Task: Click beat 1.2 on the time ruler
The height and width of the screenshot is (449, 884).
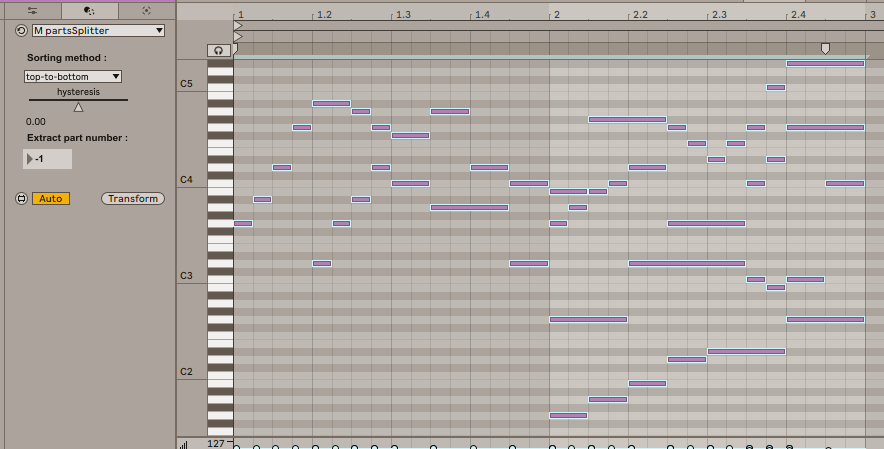Action: [324, 15]
